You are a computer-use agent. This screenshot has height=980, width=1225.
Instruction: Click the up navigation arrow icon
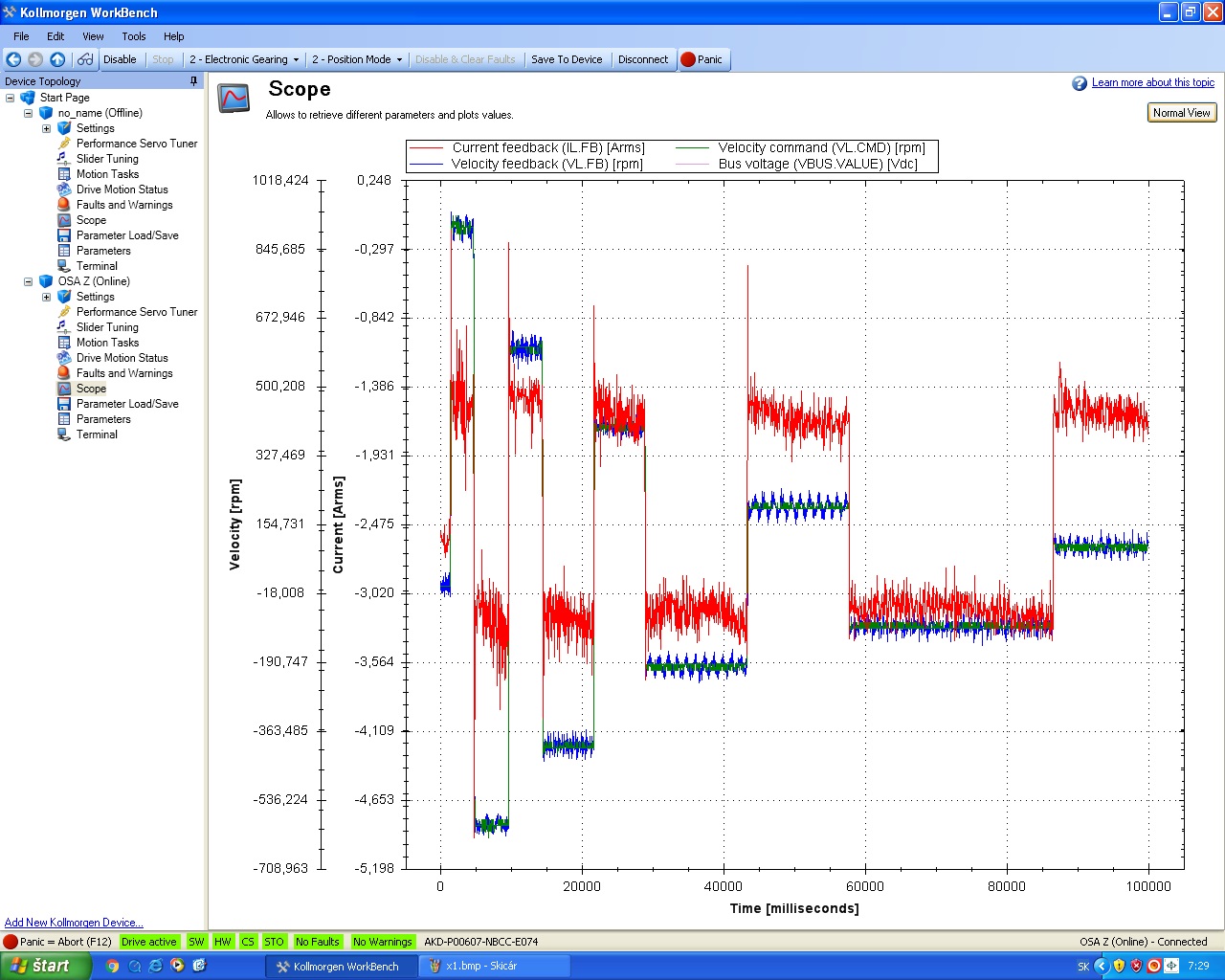coord(57,59)
